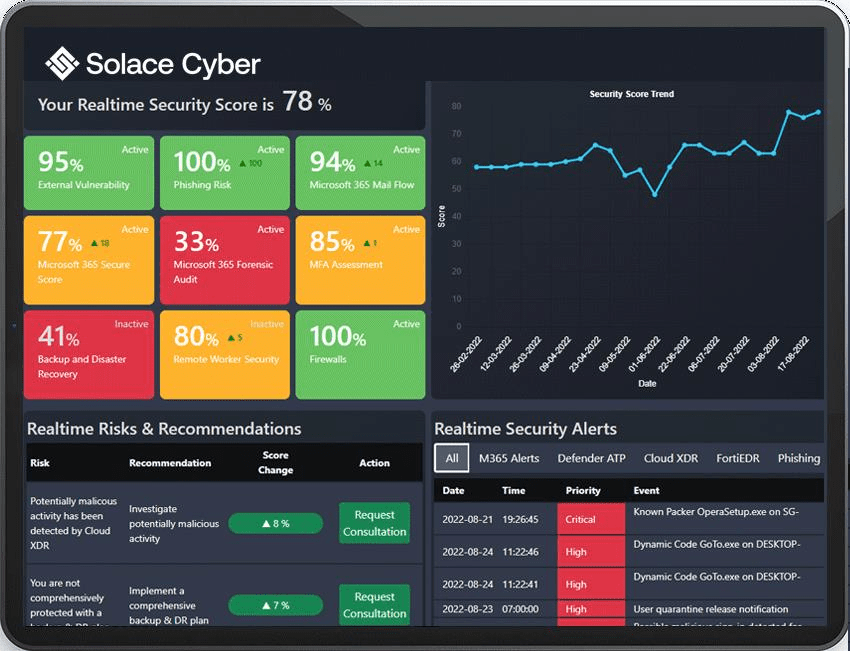Open the Phishing Risk 100% tile
The height and width of the screenshot is (651, 850).
225,173
